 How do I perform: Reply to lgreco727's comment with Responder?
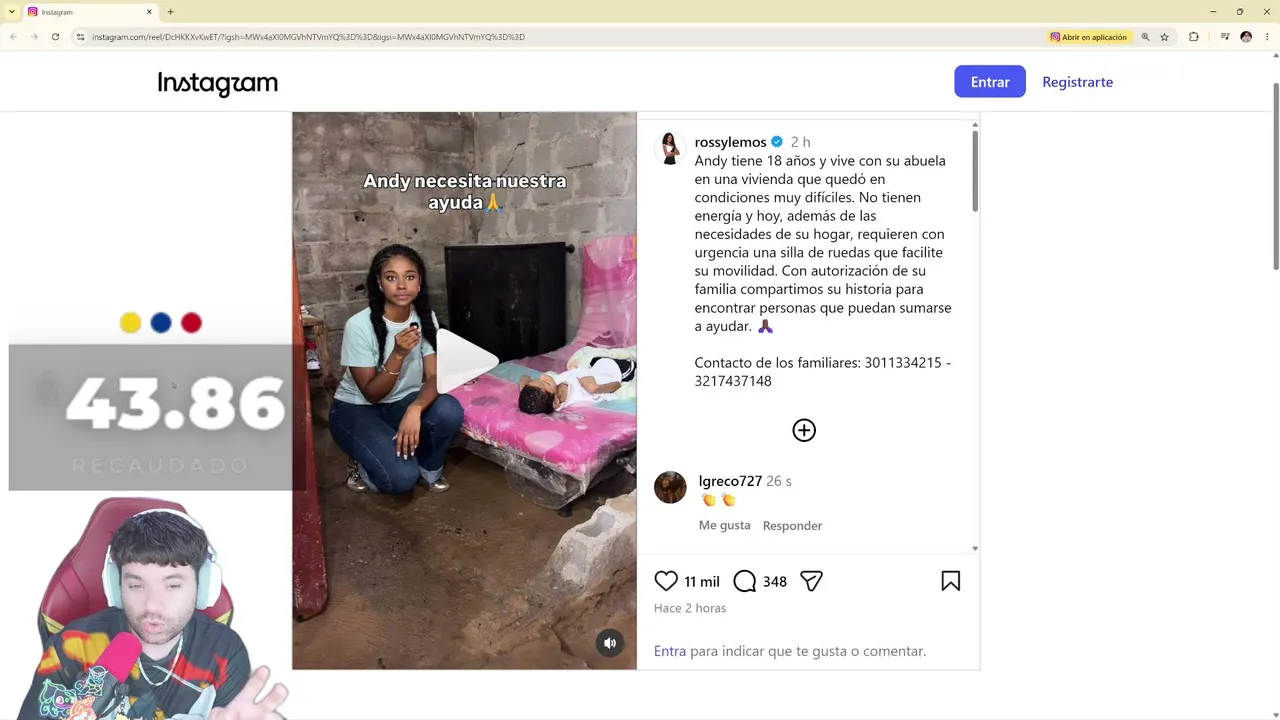792,525
